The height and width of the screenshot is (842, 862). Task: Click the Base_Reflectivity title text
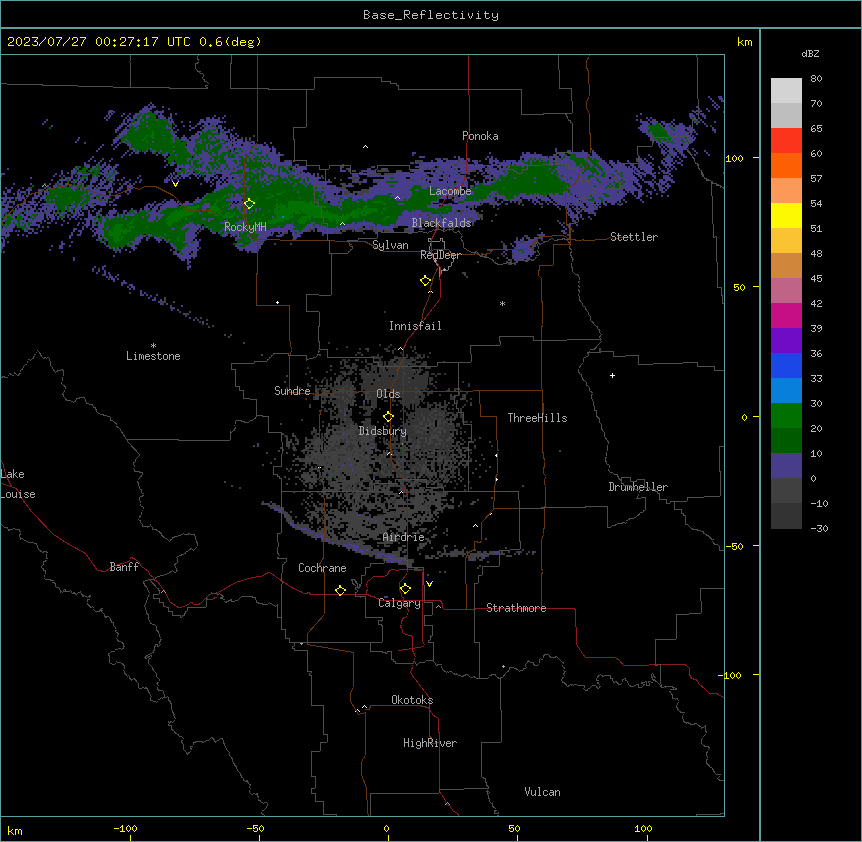tap(431, 15)
